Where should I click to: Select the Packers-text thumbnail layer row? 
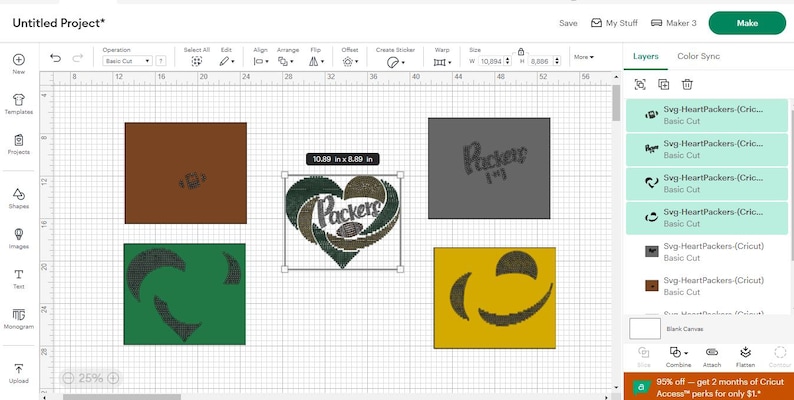coord(707,149)
